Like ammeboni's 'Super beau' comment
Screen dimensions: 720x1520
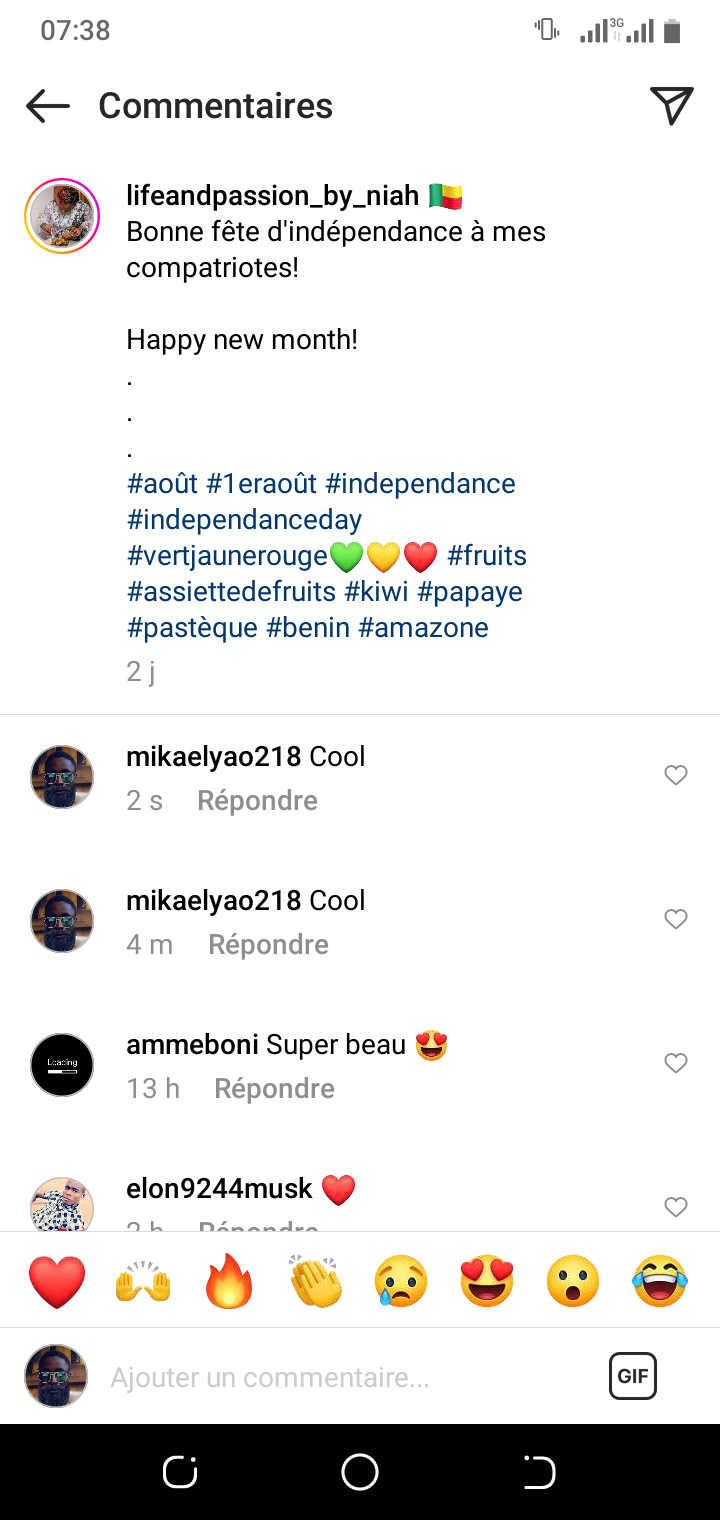click(676, 1063)
